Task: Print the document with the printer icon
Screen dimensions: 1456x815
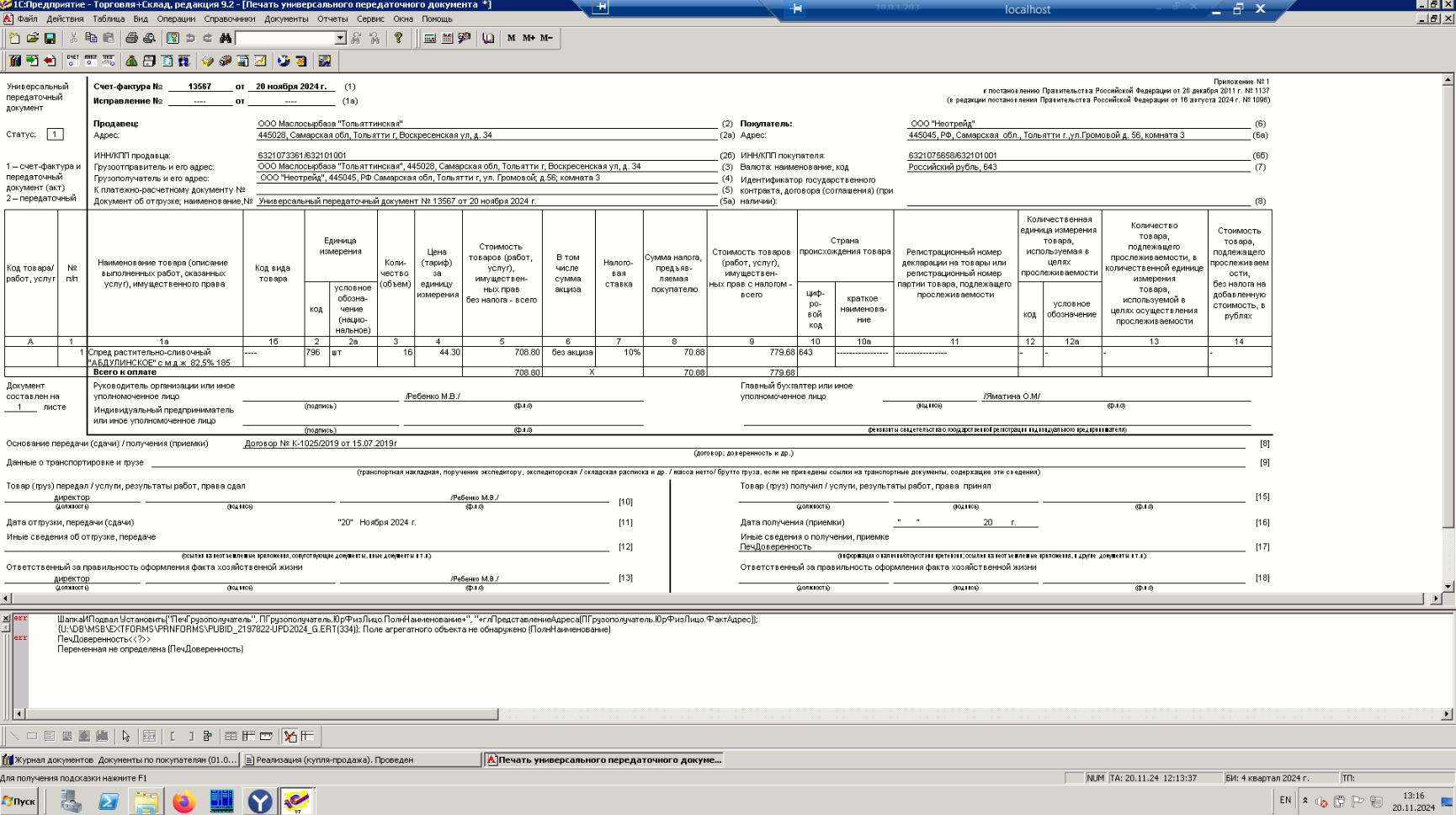Action: tap(131, 38)
